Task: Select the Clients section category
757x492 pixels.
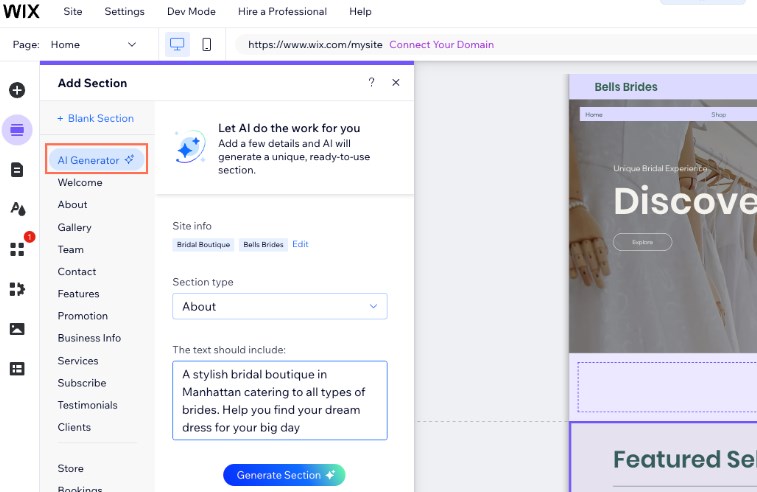Action: coord(74,427)
